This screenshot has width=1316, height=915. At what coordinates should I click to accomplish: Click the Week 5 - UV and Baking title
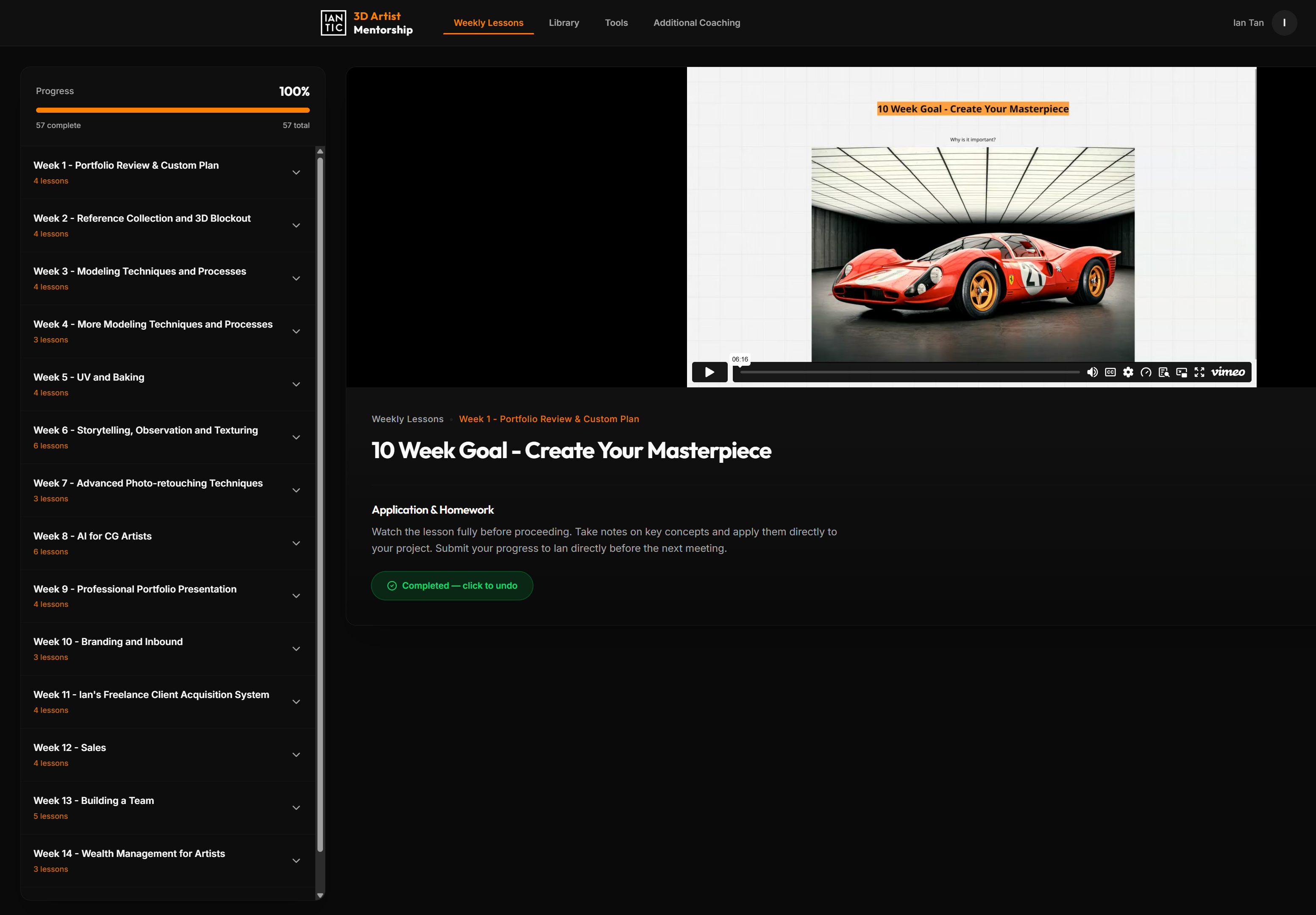(89, 377)
